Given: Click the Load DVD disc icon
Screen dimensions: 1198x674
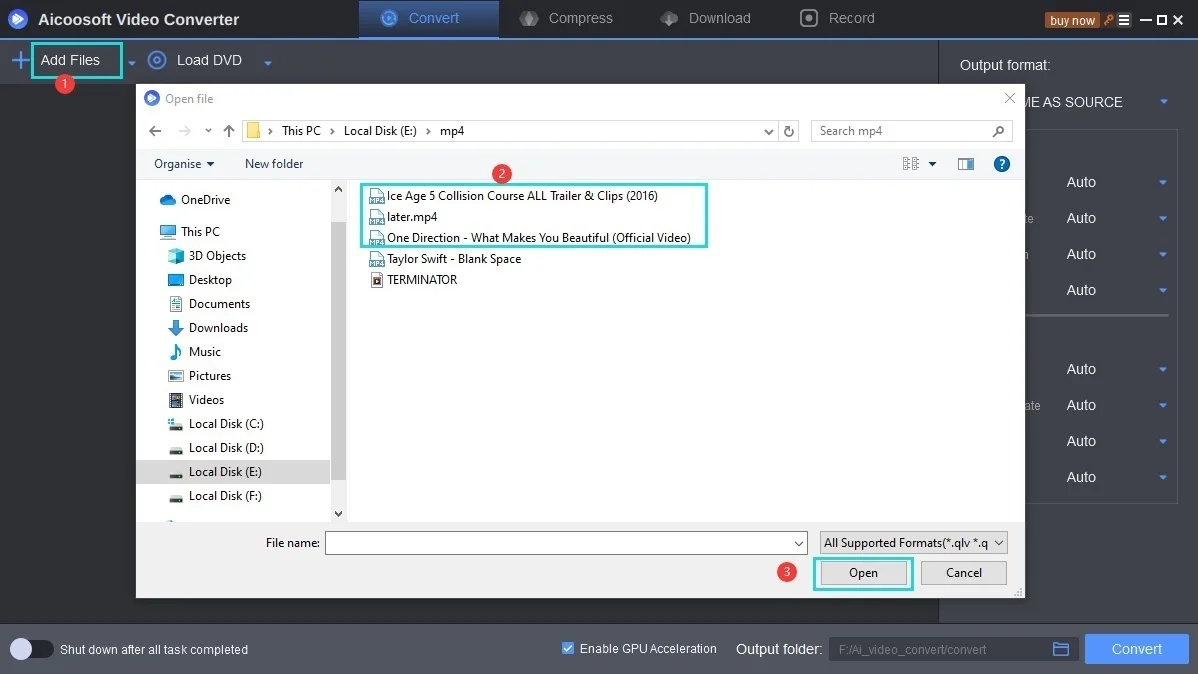Looking at the screenshot, I should click(157, 61).
